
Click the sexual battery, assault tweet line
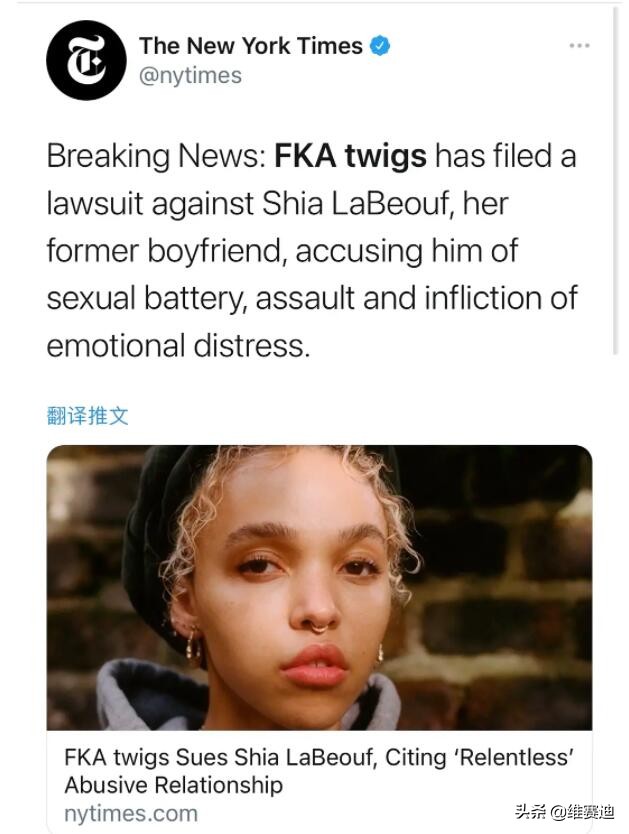[312, 298]
